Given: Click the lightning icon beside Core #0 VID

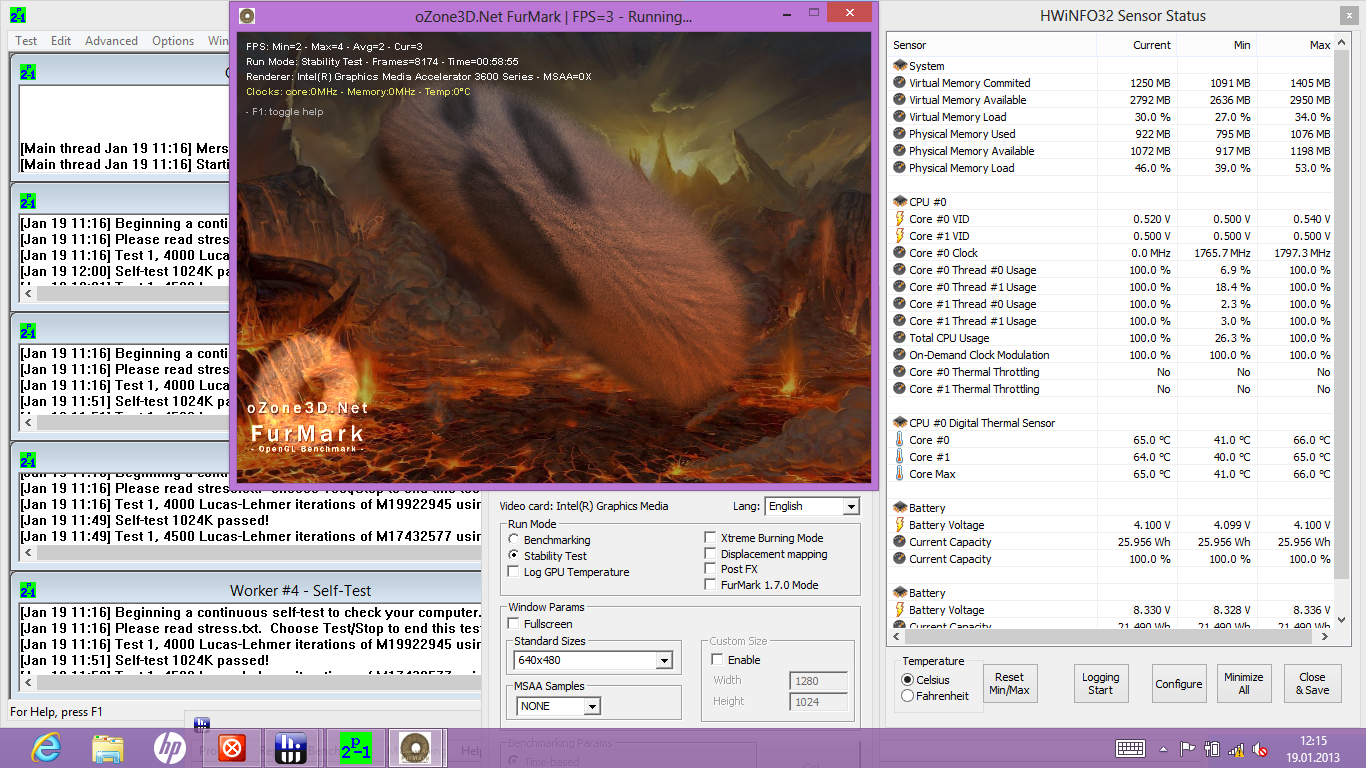Looking at the screenshot, I should pyautogui.click(x=900, y=219).
